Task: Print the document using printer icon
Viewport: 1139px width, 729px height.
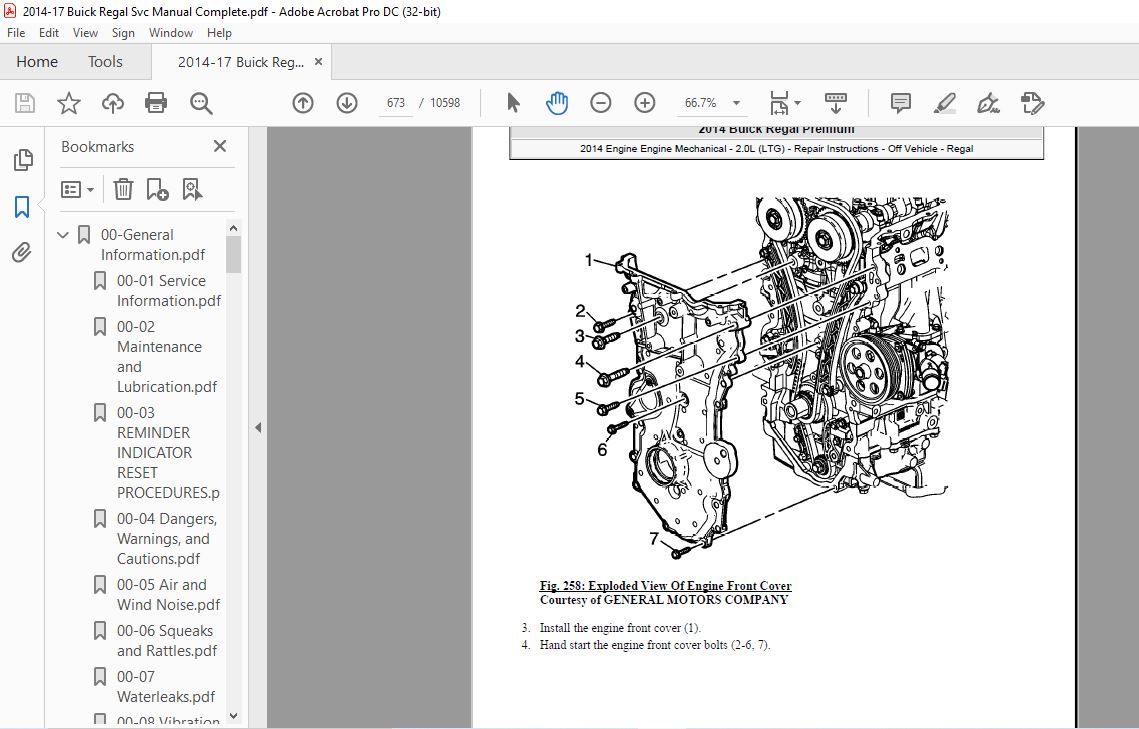Action: (x=156, y=103)
